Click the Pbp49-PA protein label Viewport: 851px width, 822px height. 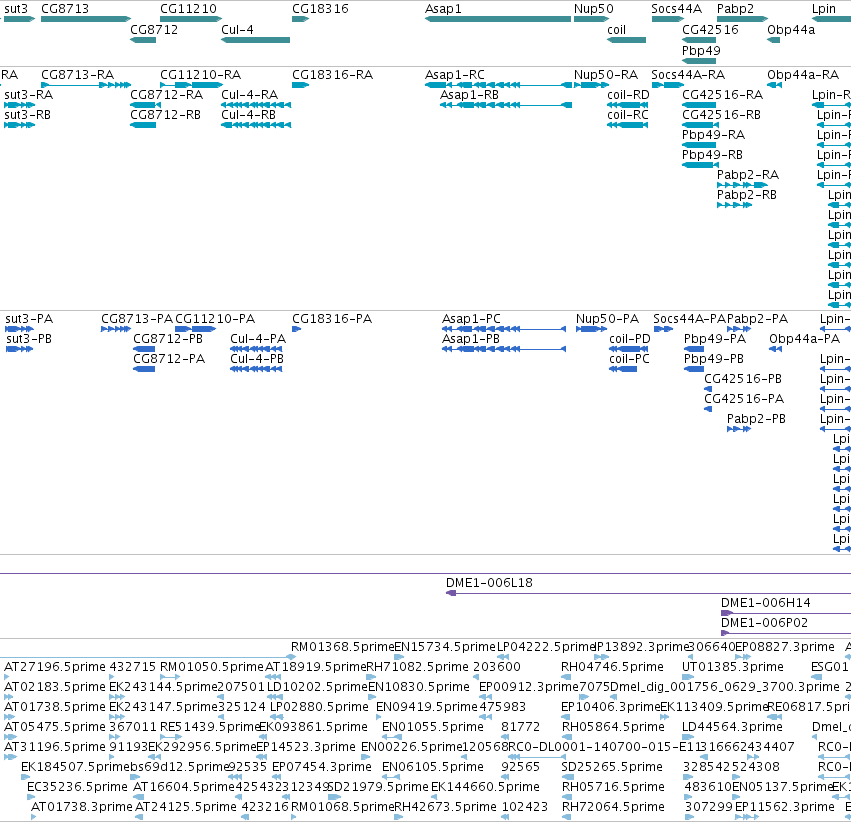point(715,339)
